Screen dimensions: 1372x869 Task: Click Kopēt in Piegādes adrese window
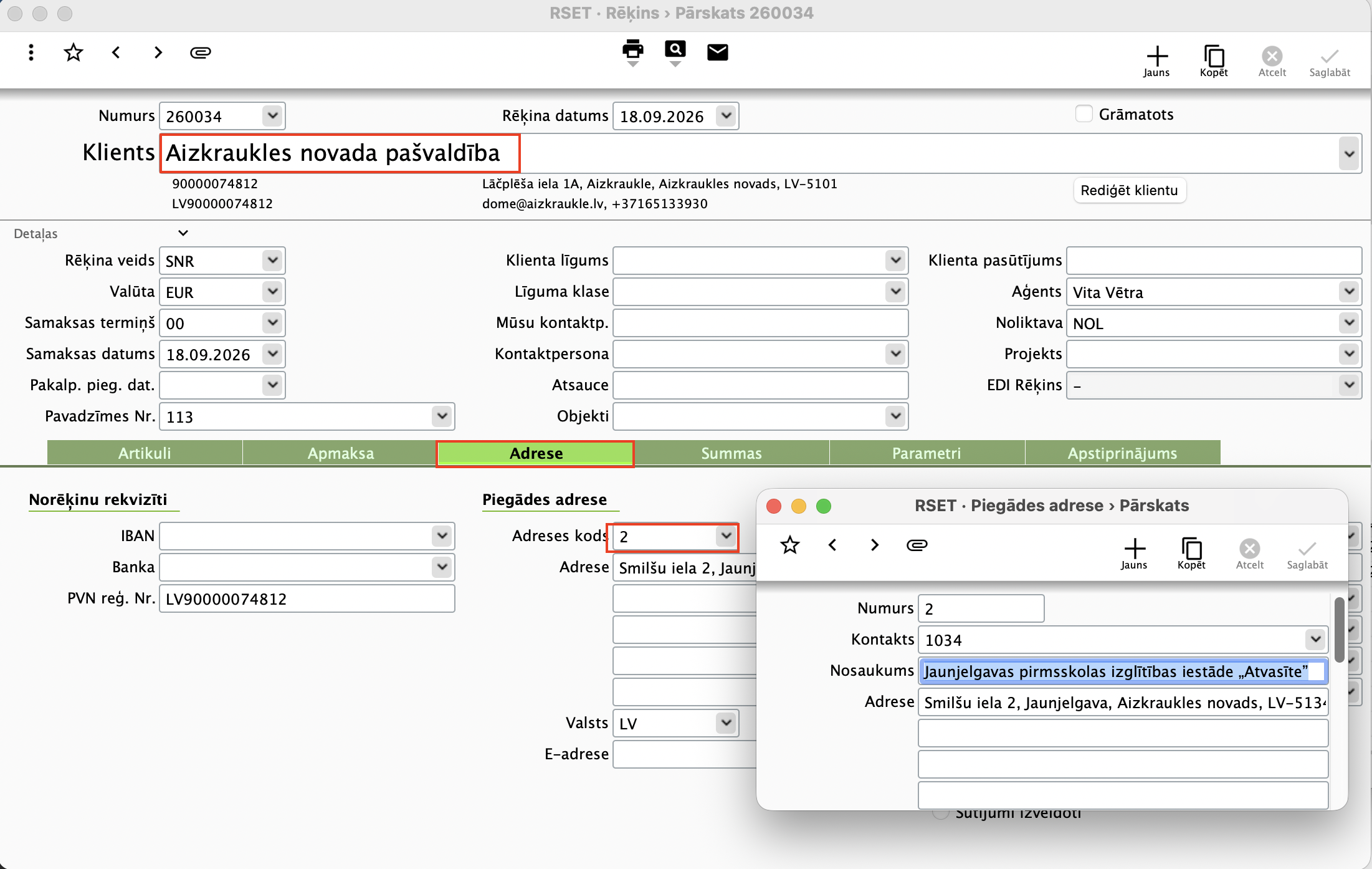[x=1191, y=554]
